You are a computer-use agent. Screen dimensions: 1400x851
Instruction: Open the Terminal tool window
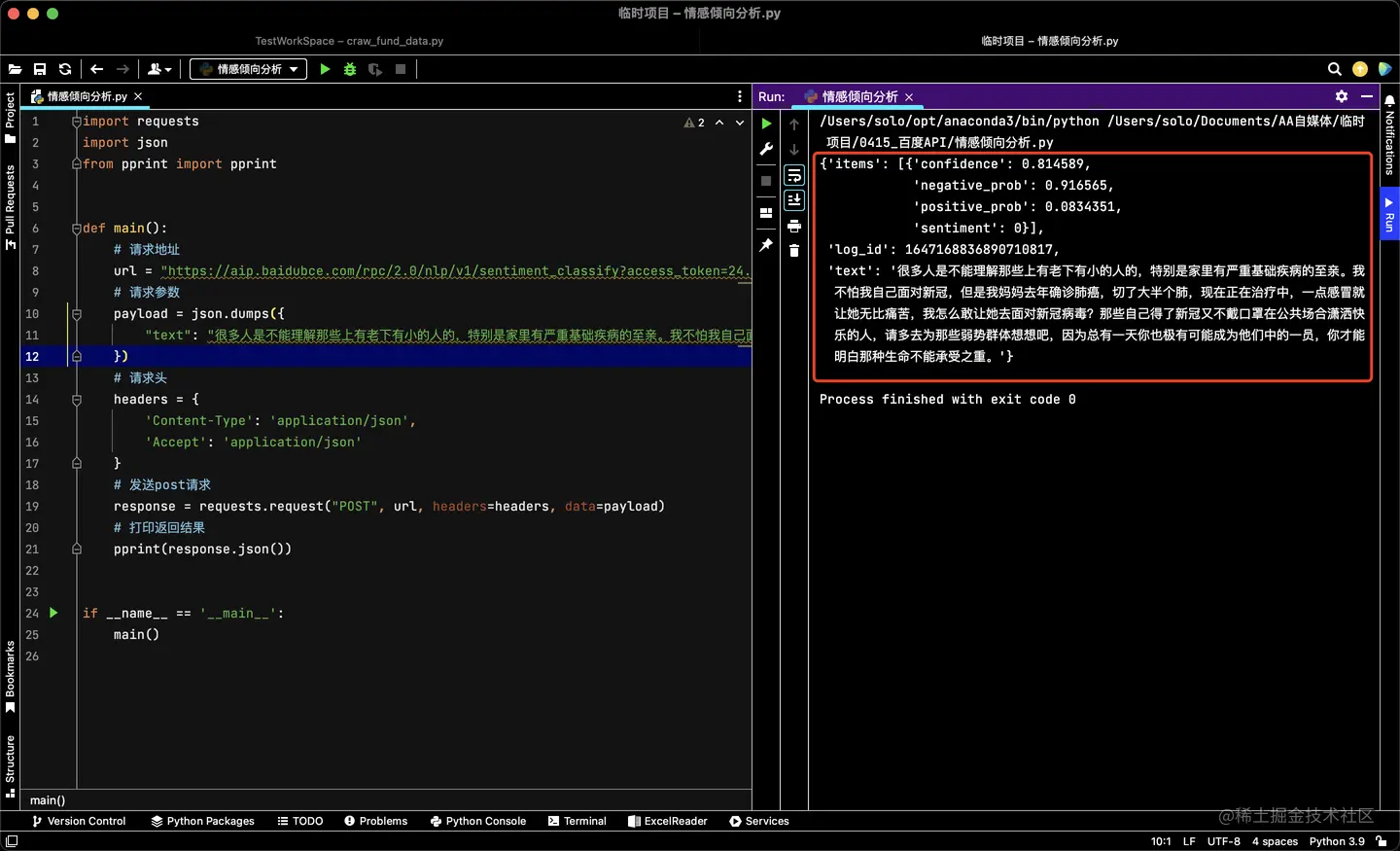[577, 821]
